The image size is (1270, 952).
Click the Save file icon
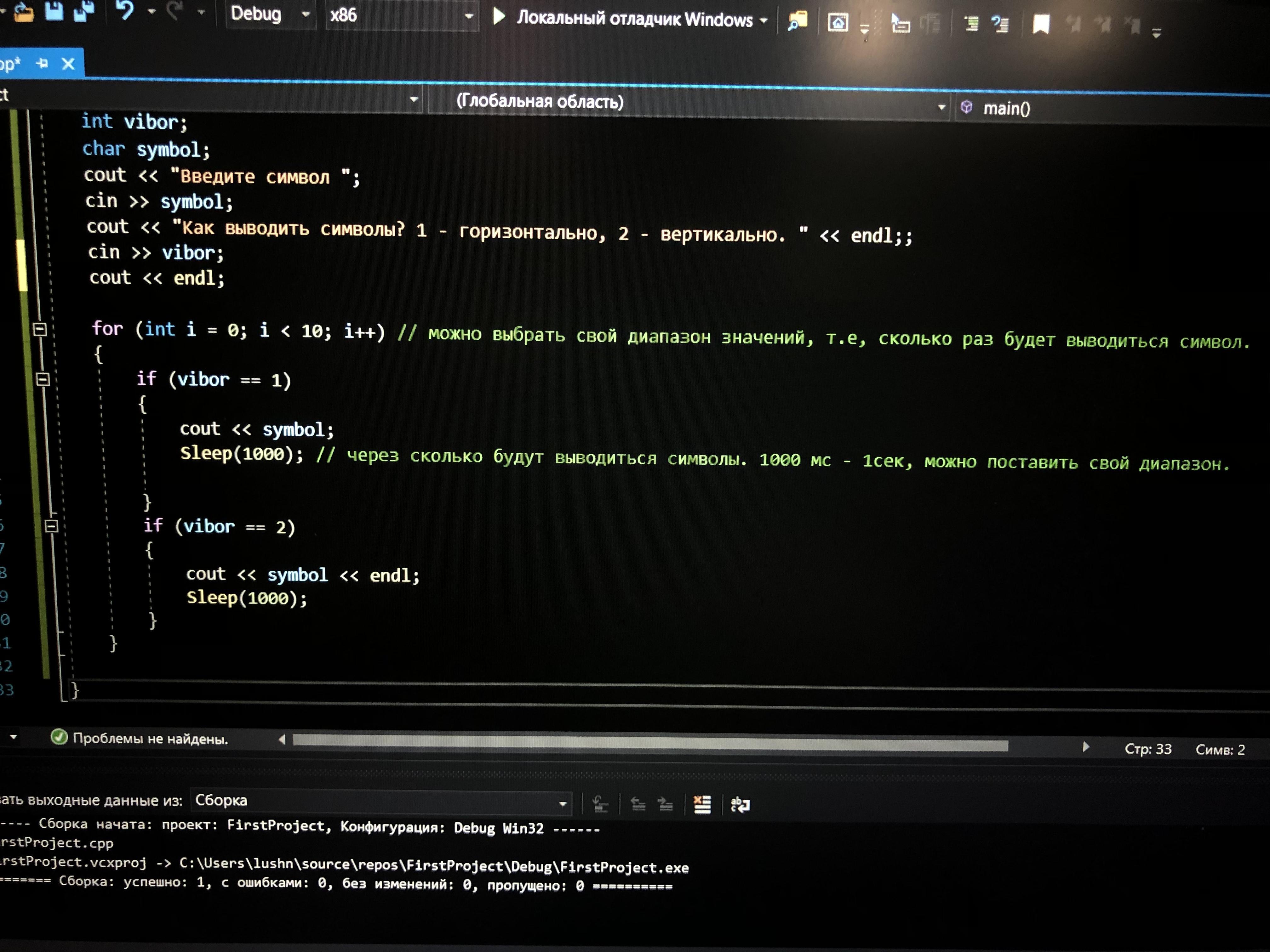click(x=54, y=11)
